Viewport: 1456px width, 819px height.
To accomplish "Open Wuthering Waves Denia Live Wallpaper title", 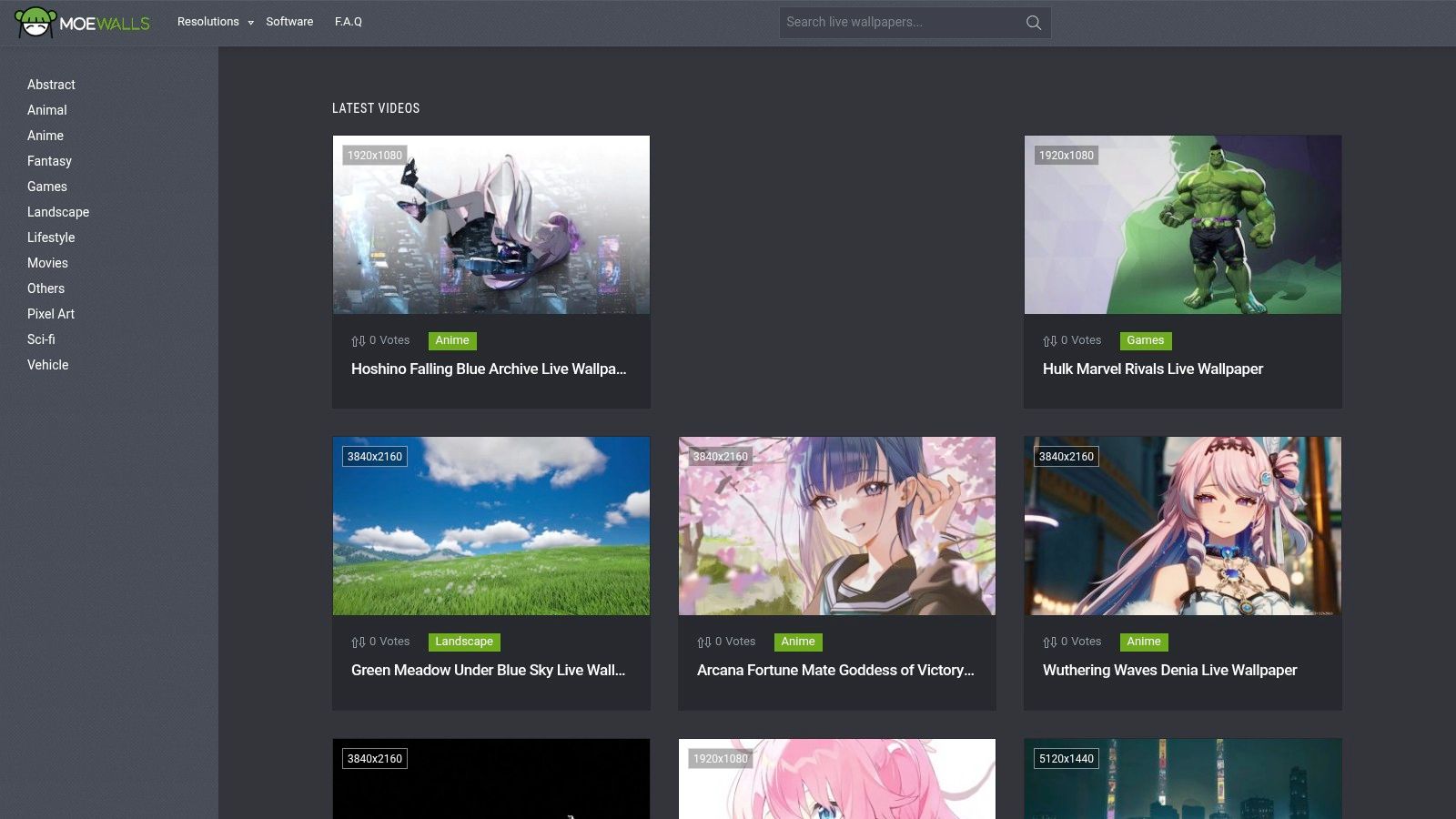I will click(x=1170, y=670).
